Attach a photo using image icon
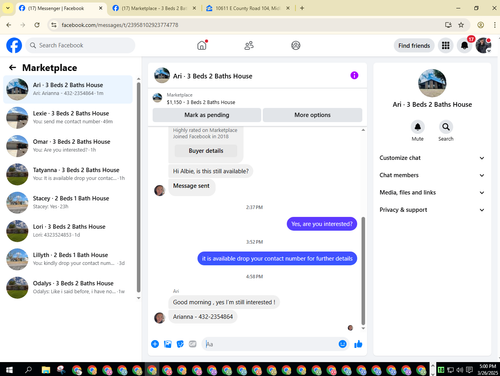 168,344
